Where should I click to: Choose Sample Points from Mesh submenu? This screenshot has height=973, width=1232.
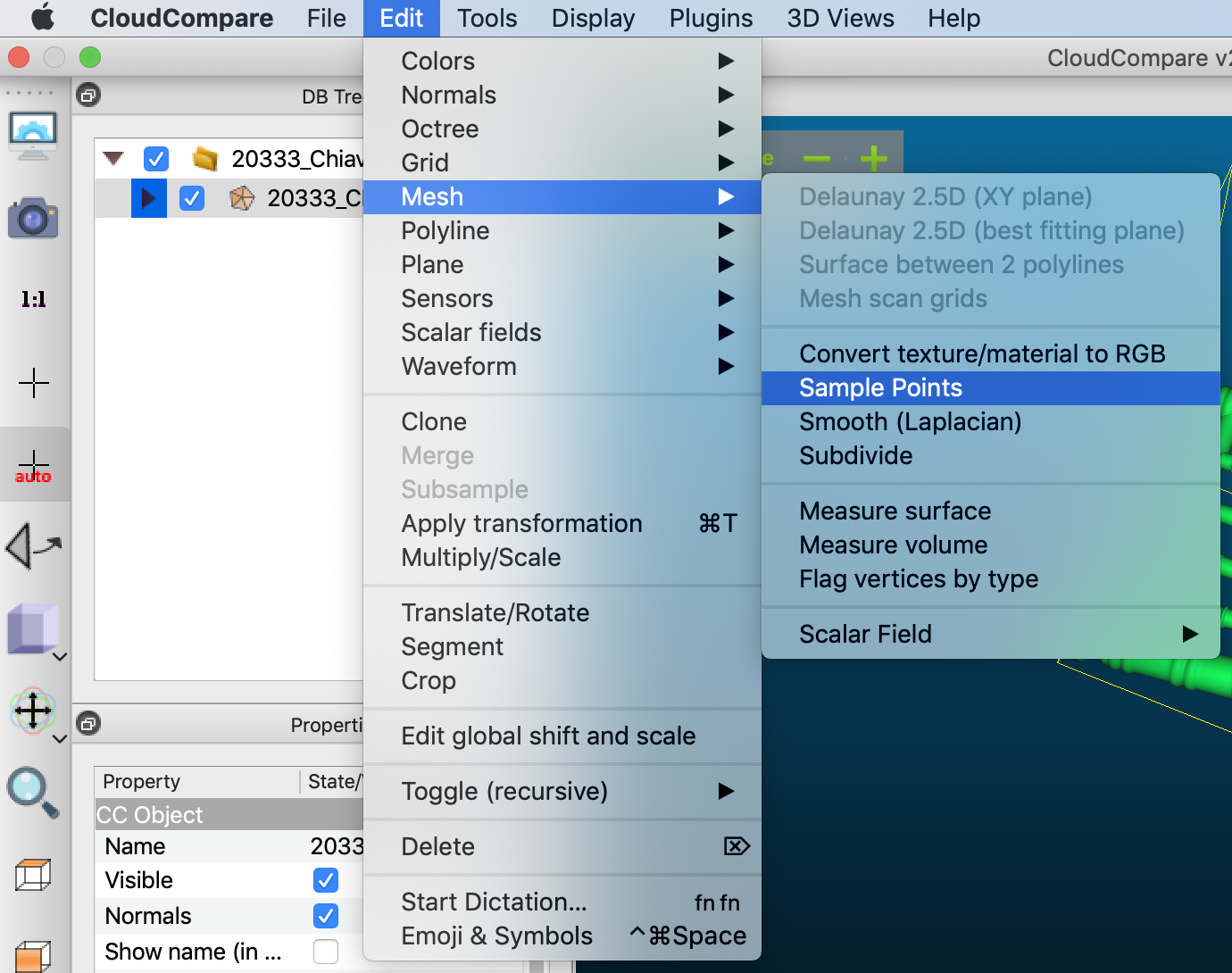coord(991,387)
